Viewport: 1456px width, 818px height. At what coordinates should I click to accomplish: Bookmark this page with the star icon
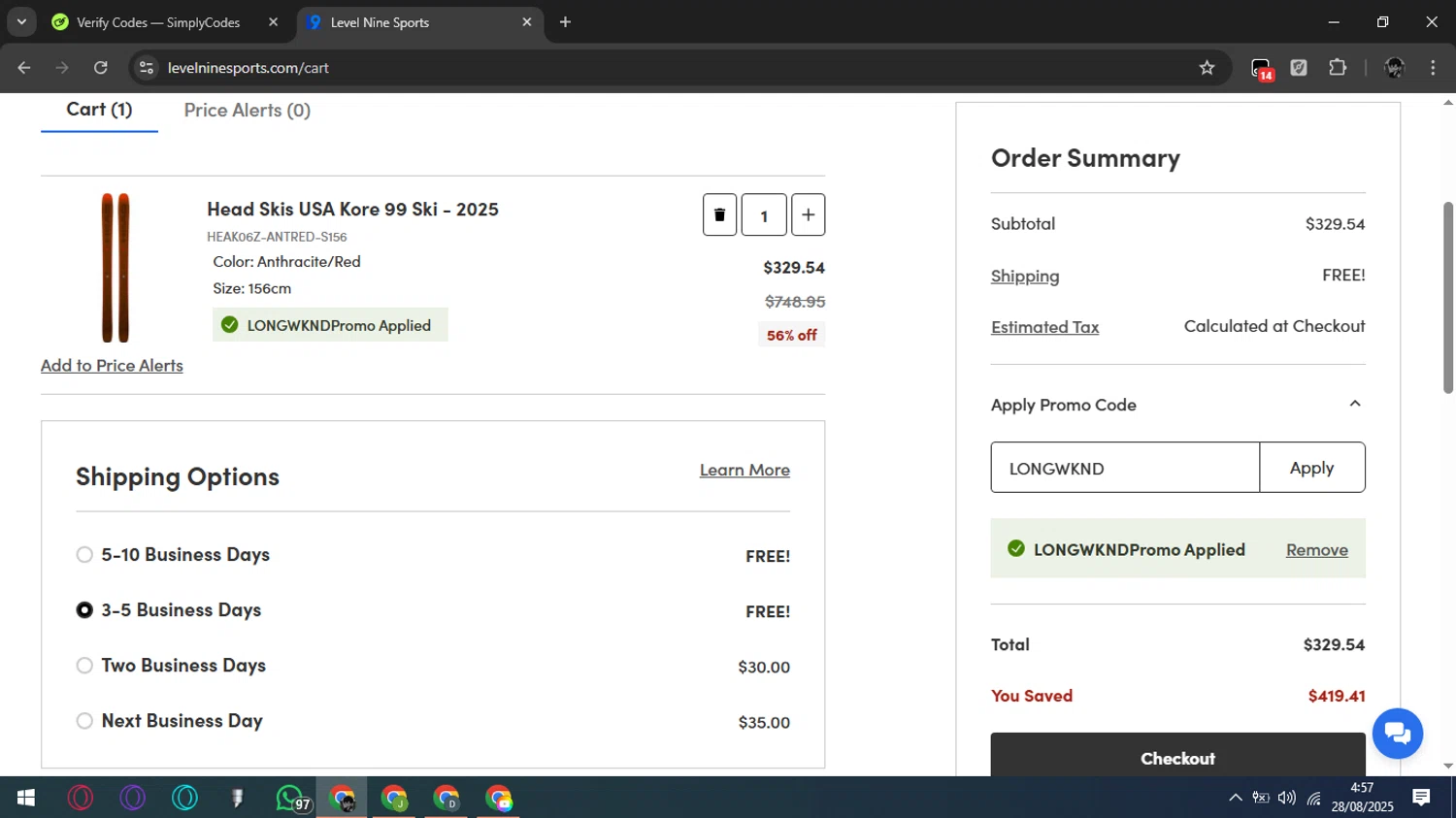click(1207, 68)
